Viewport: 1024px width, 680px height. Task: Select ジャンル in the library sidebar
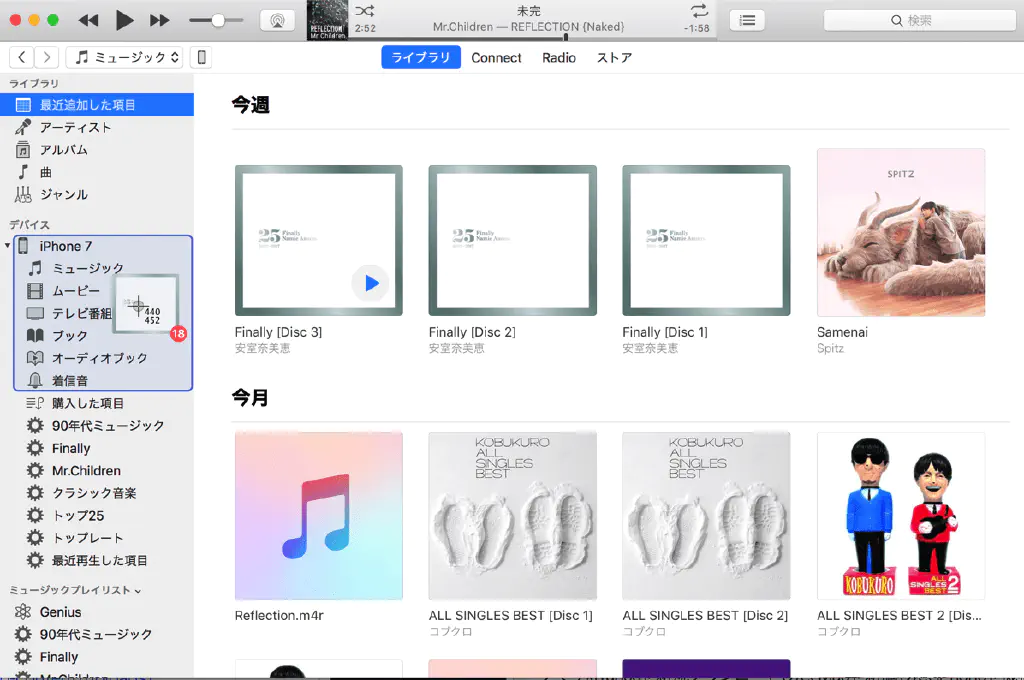97,195
